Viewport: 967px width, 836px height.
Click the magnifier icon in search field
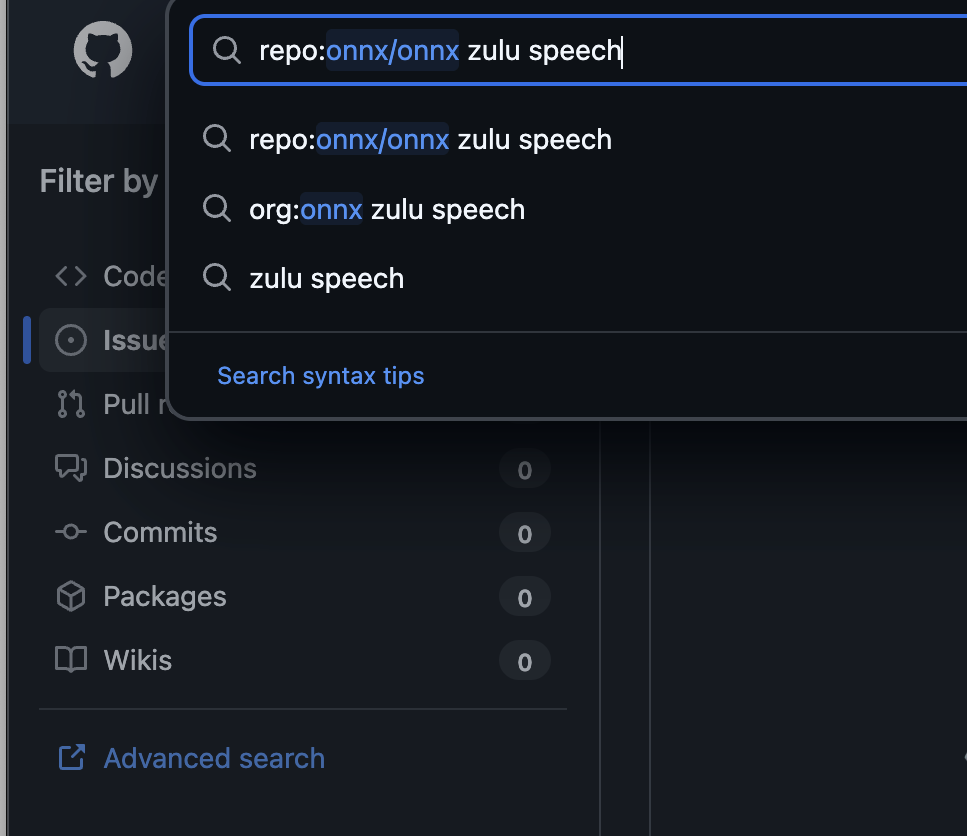tap(227, 50)
